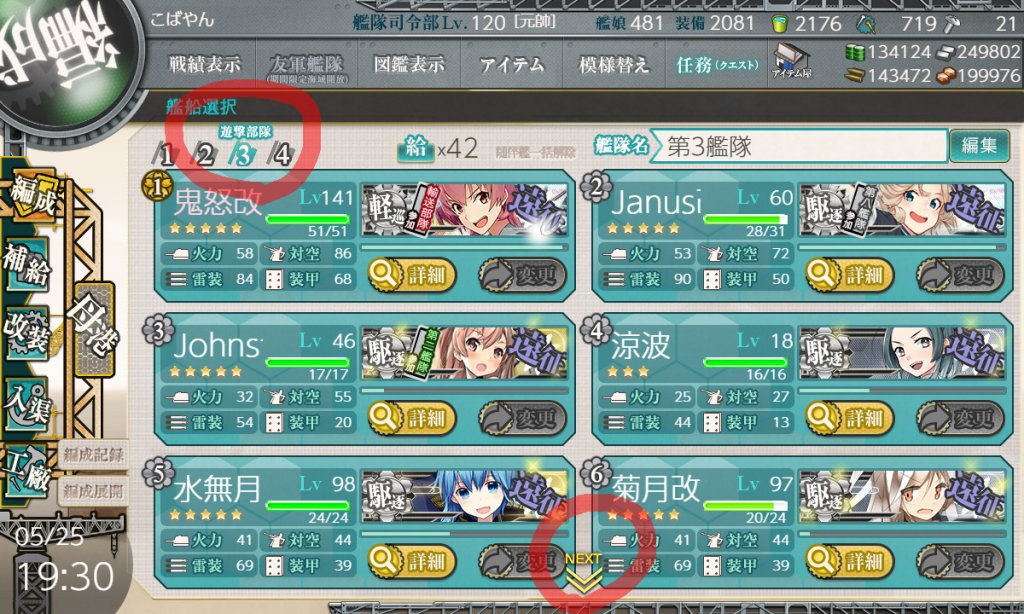Open the 任務 (クエスト) menu tab
Screen dimensions: 1024x614
tap(716, 64)
